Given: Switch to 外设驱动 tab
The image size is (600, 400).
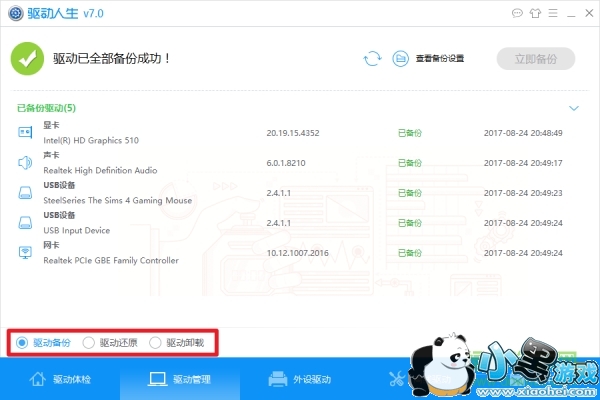Looking at the screenshot, I should coord(300,379).
